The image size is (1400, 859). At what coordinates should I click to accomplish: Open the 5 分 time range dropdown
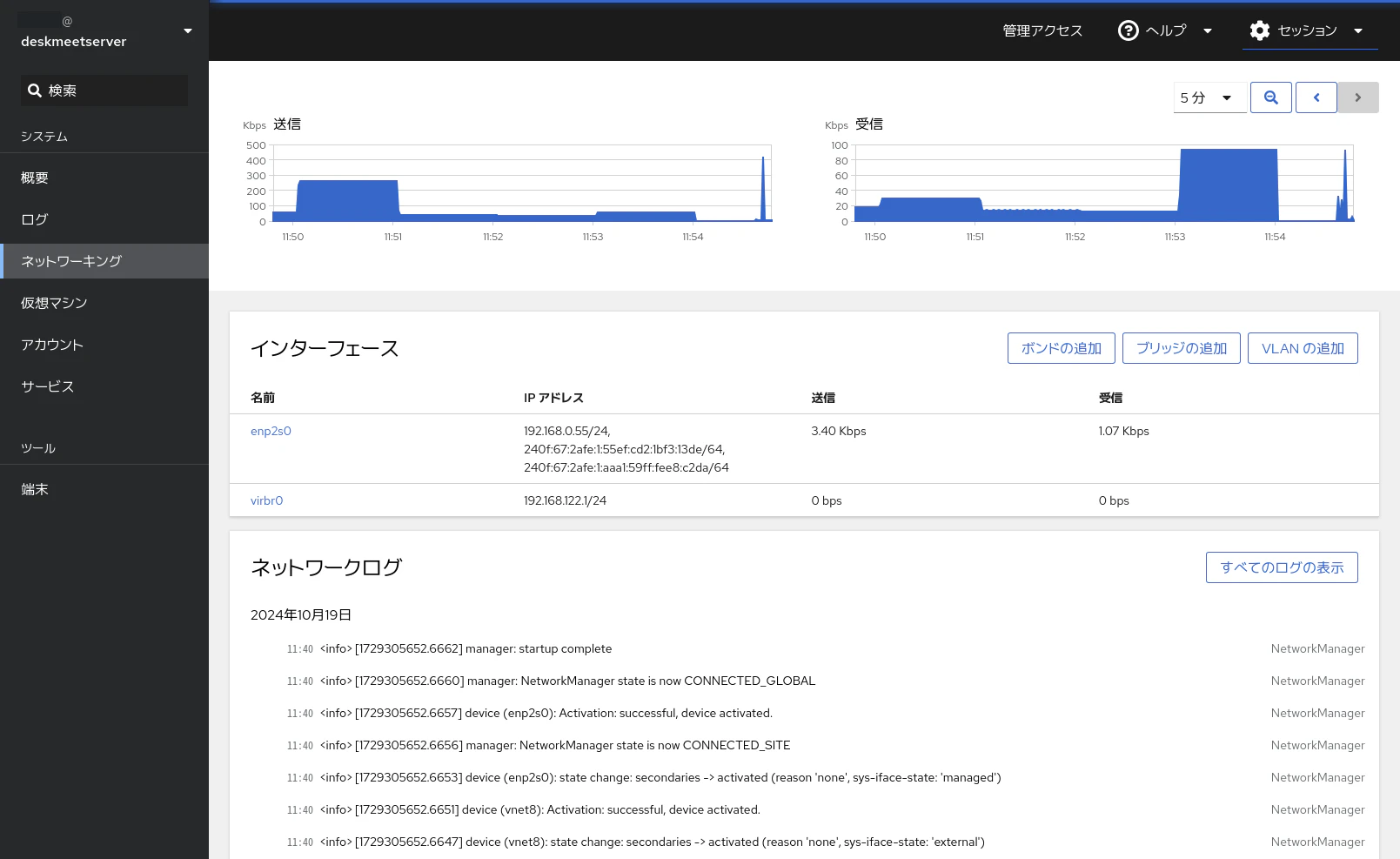pos(1209,97)
